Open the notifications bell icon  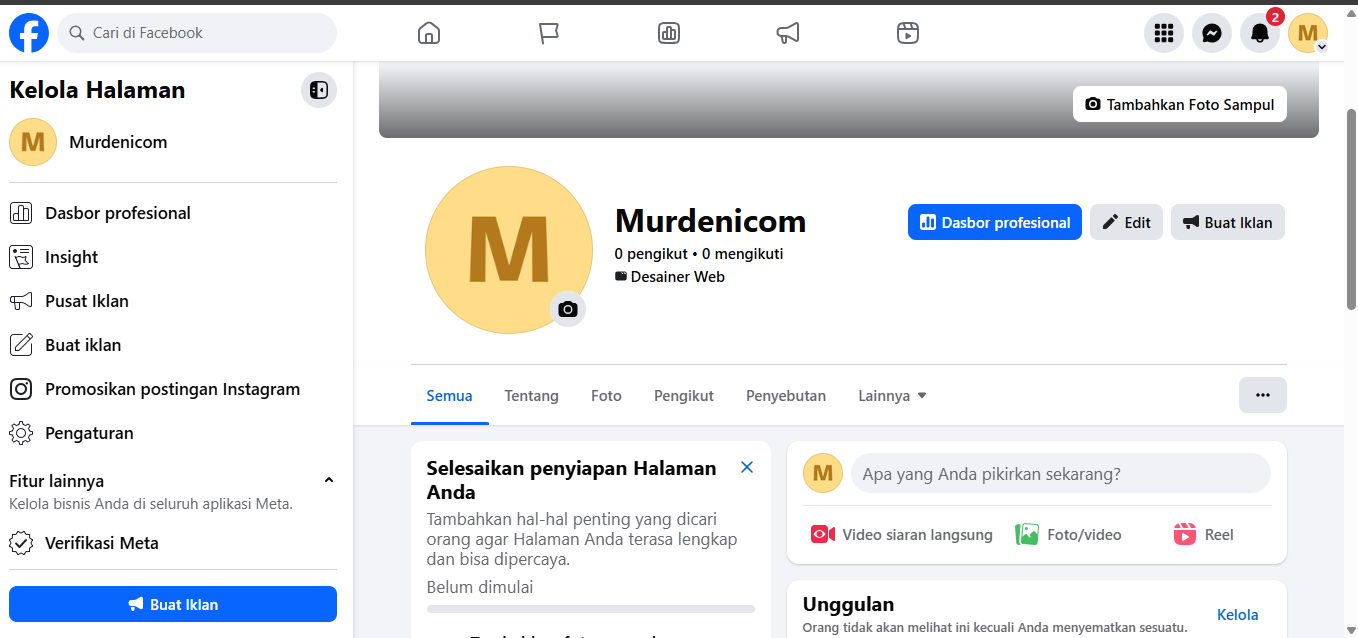[x=1259, y=33]
